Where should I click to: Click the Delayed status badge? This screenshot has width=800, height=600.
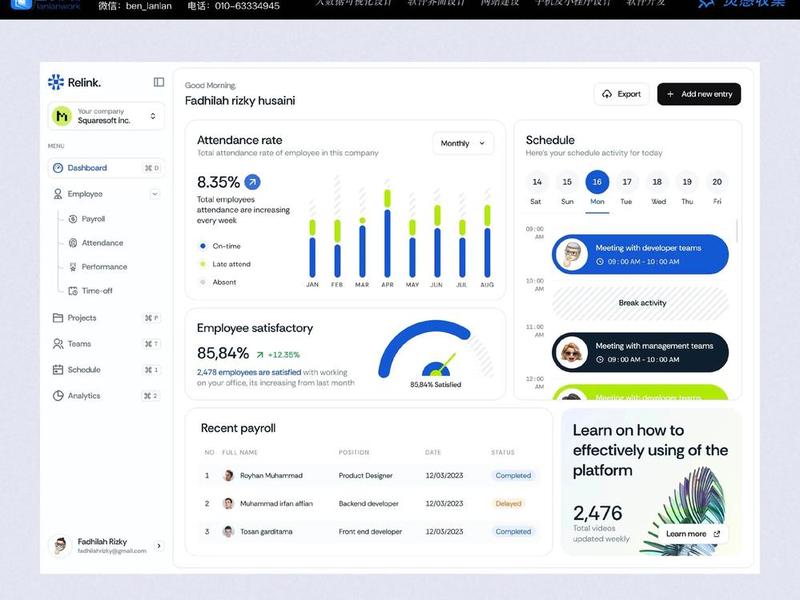508,504
